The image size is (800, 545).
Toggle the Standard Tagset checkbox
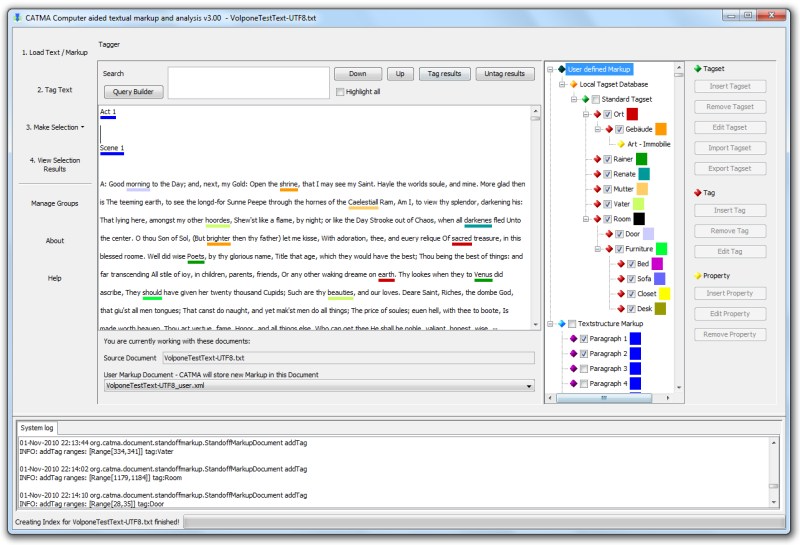coord(595,99)
